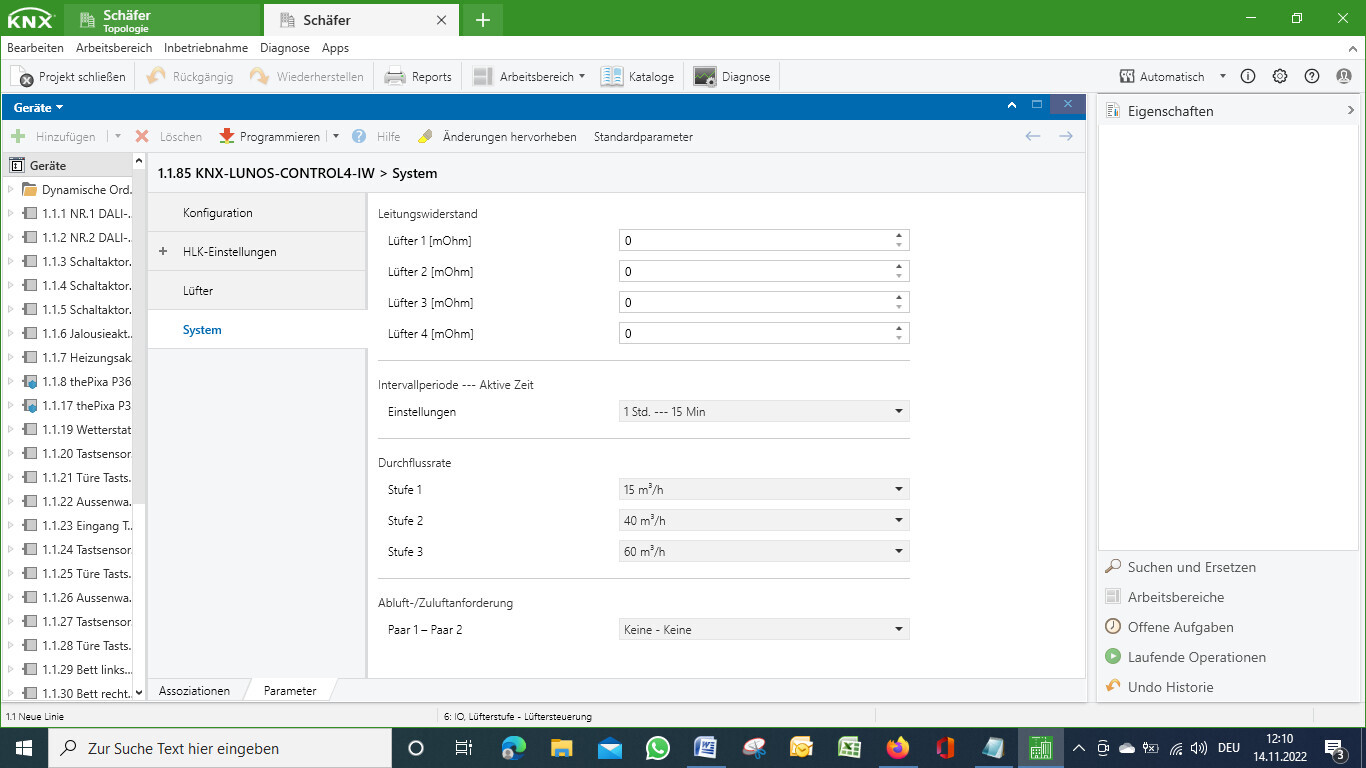Open the Laufende Operationen play icon
Viewport: 1366px width, 768px height.
1112,657
